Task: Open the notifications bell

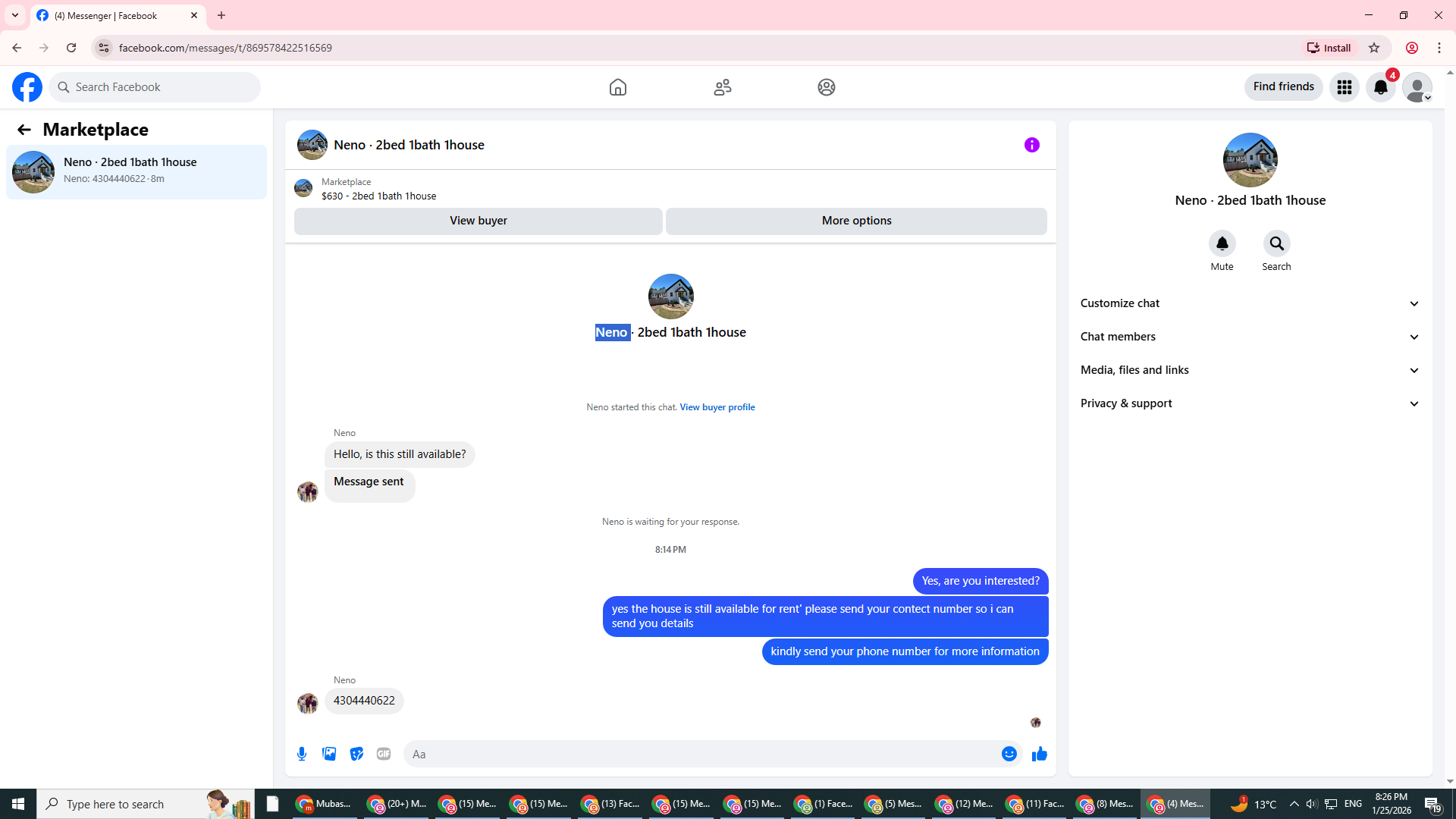Action: tap(1381, 87)
